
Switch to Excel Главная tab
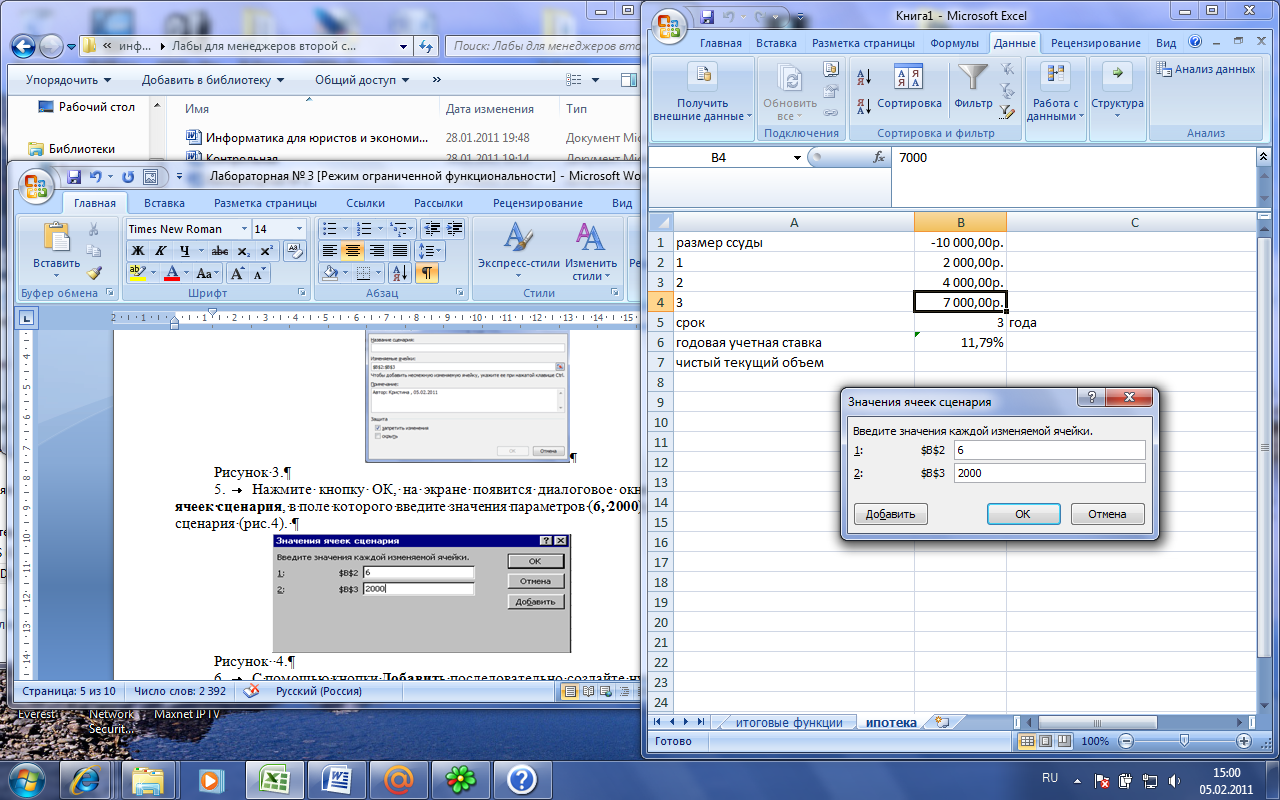720,43
